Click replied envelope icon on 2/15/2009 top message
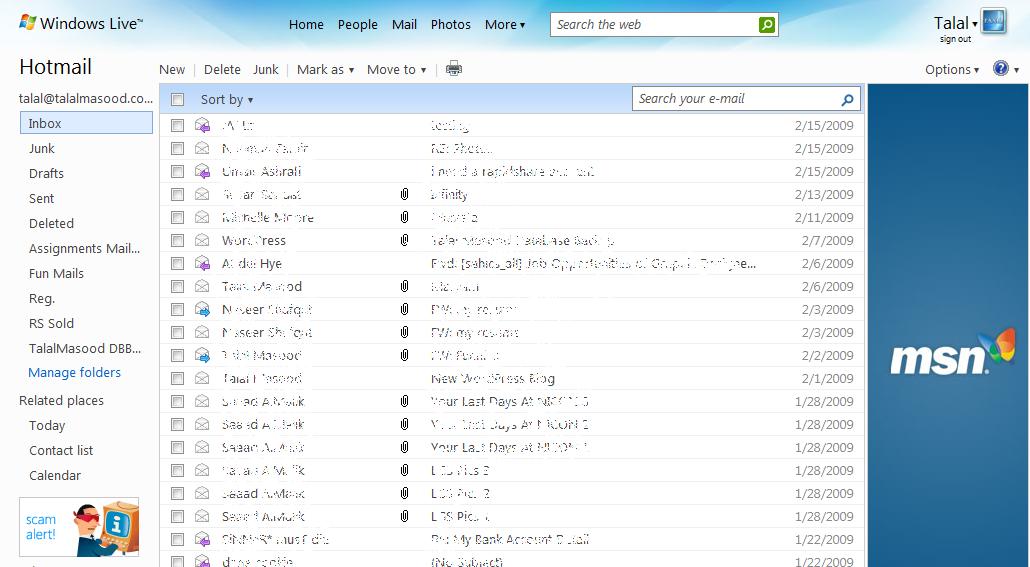The height and width of the screenshot is (567, 1030). click(x=202, y=125)
